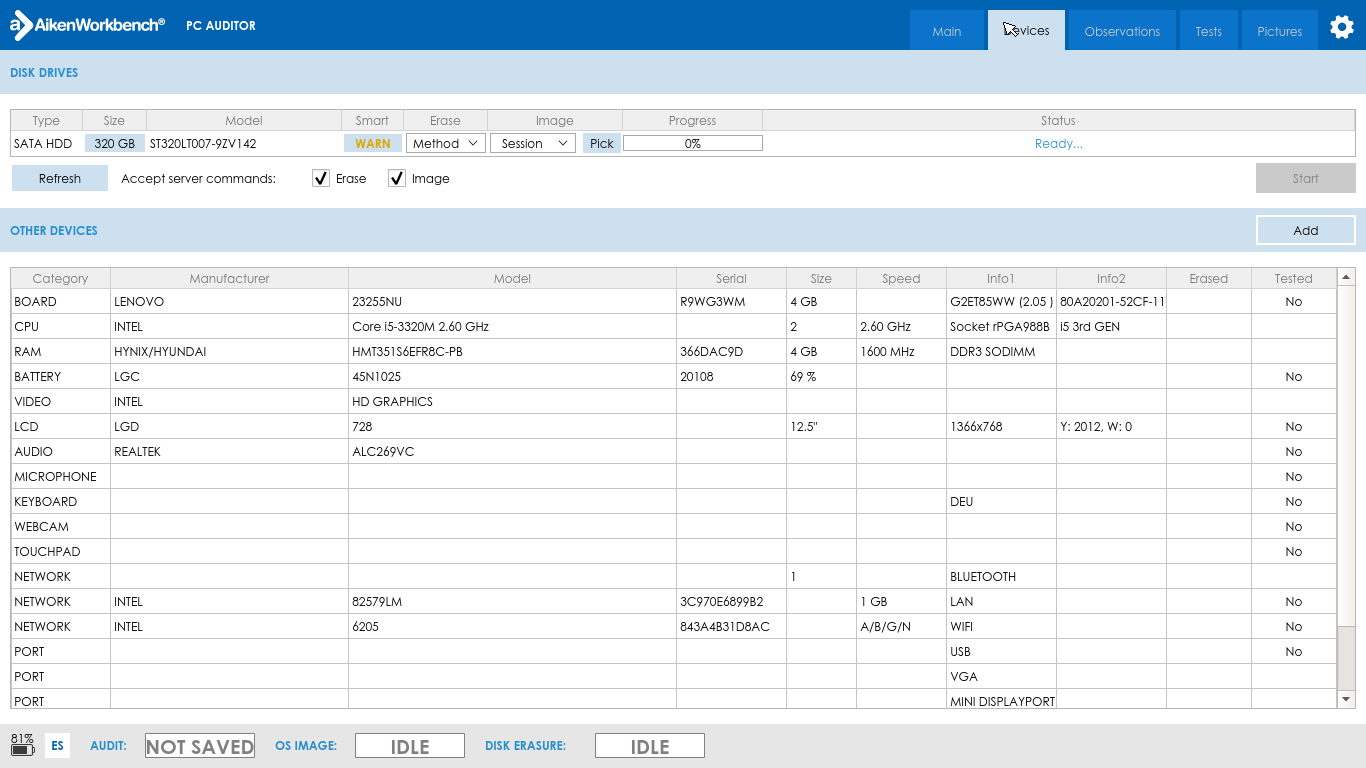
Task: Click the Manufacturer column header
Action: pyautogui.click(x=230, y=278)
